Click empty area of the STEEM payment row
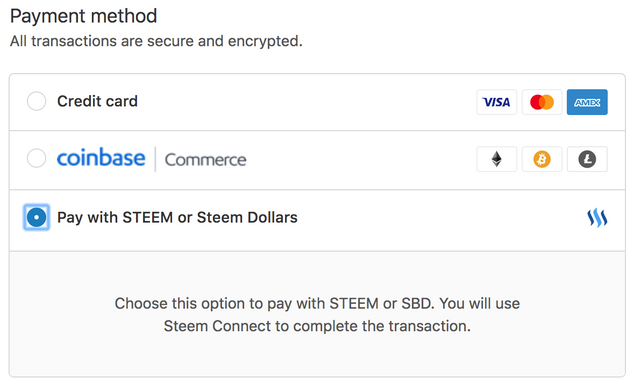 [441, 218]
